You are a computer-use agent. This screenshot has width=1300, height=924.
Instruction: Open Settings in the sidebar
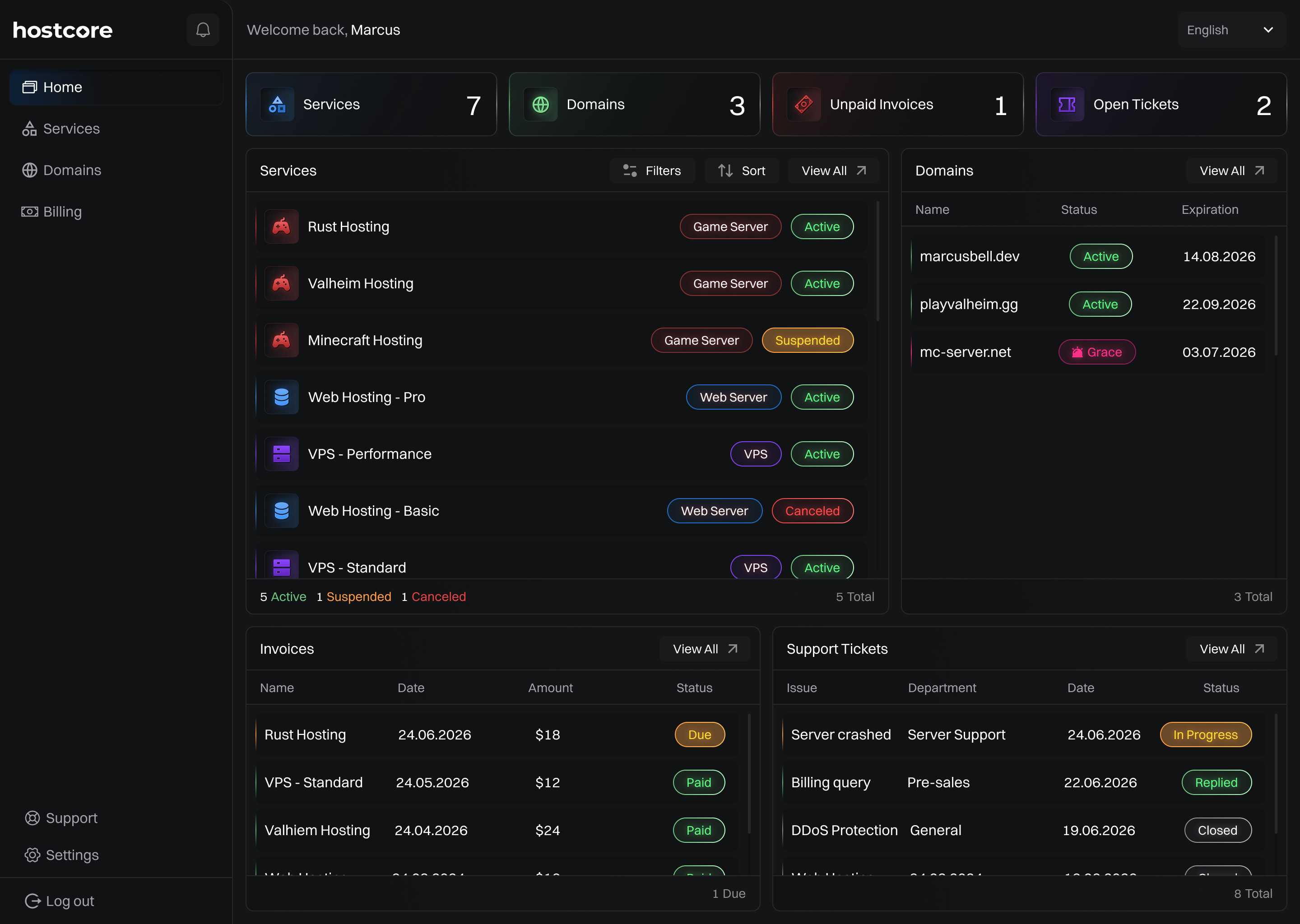coord(62,855)
